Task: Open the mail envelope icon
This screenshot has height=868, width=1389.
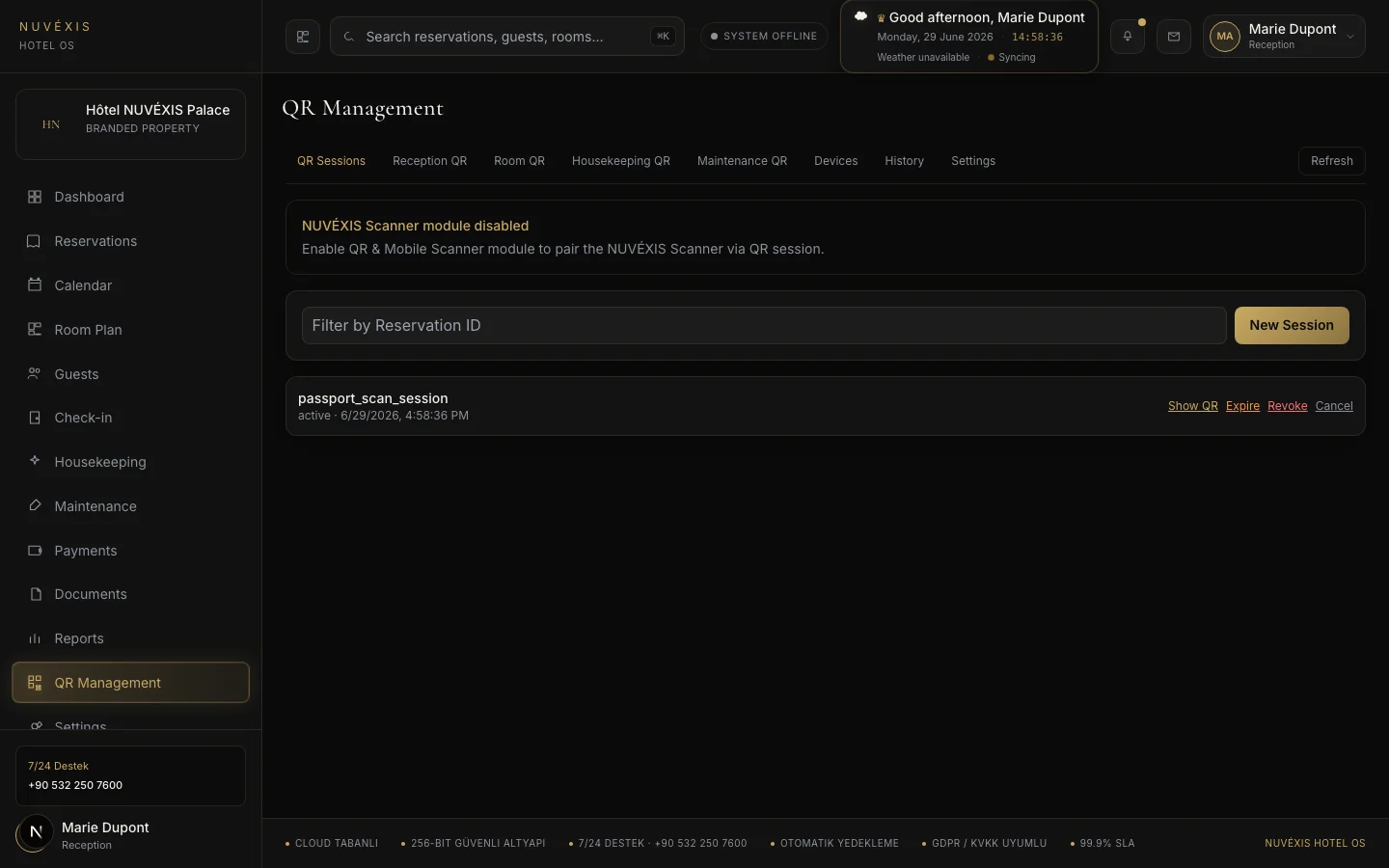Action: [1174, 37]
